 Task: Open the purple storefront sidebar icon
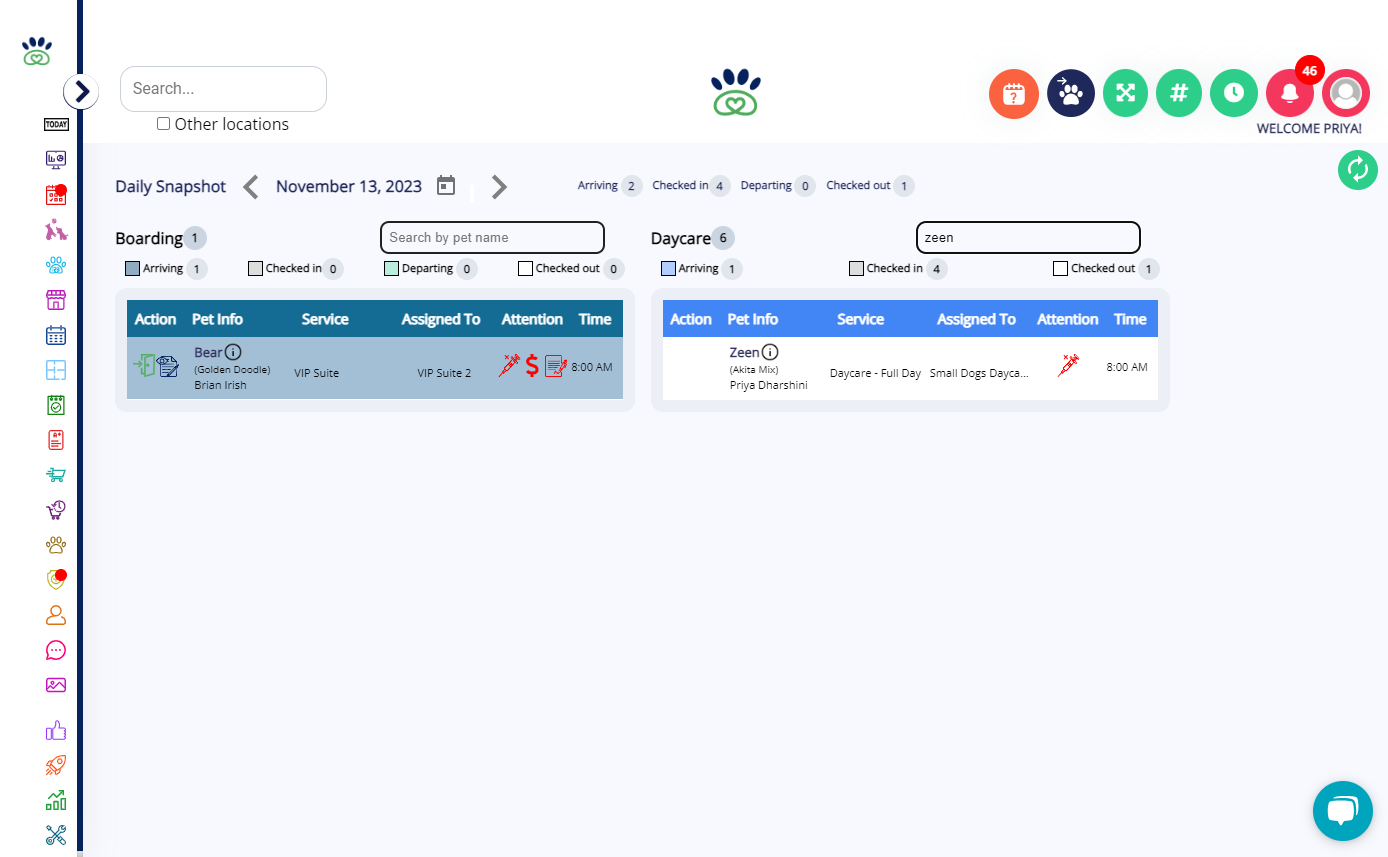pos(56,300)
